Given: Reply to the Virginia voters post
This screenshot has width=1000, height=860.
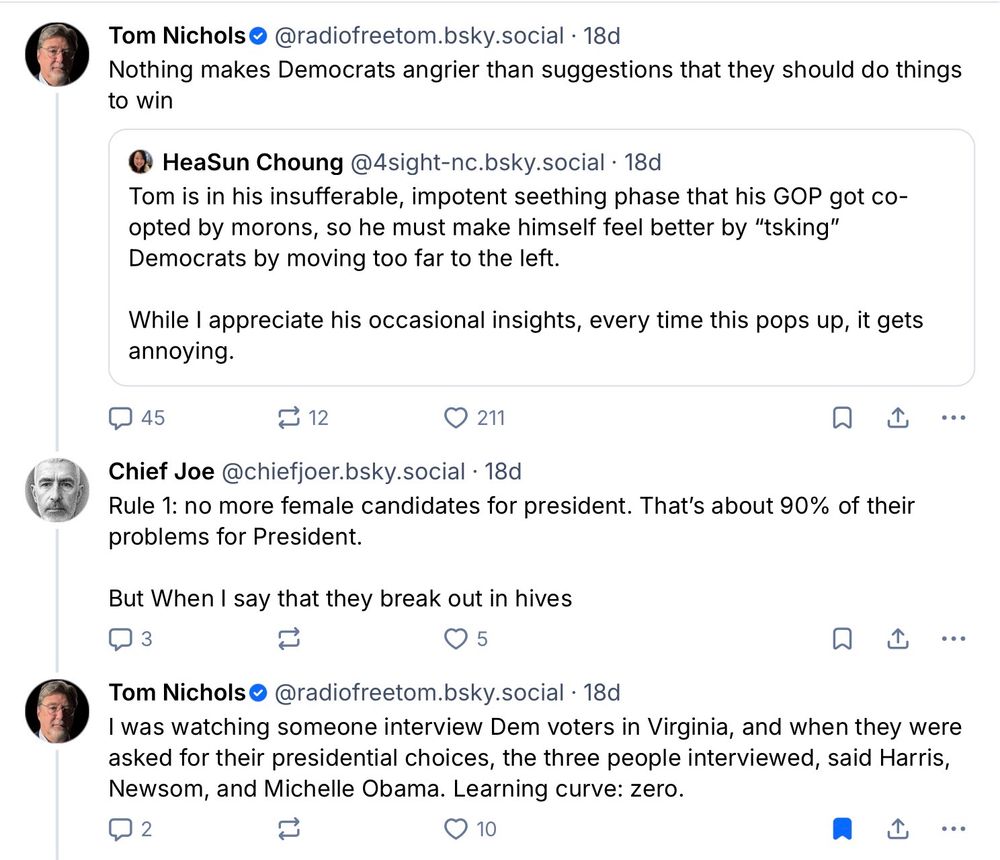Looking at the screenshot, I should [x=121, y=828].
